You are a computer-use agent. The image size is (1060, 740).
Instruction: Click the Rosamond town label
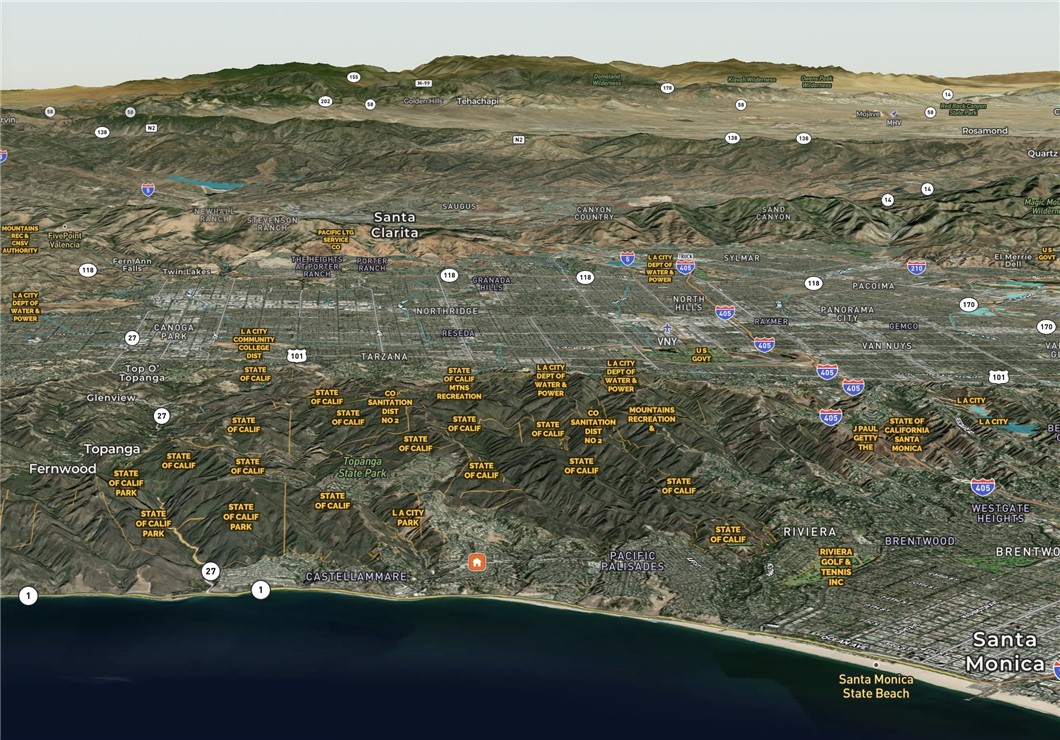[984, 131]
